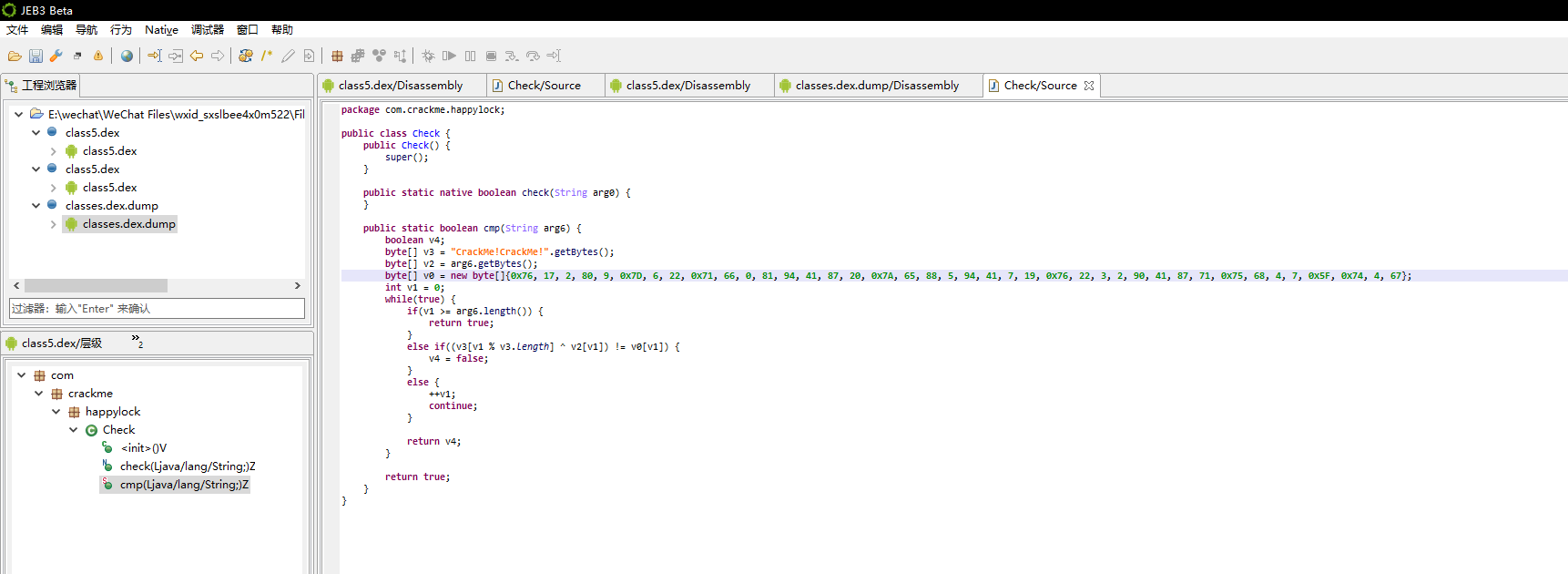This screenshot has height=574, width=1568.
Task: Select the classes.dex.dump highlighted tree item
Action: pos(120,224)
